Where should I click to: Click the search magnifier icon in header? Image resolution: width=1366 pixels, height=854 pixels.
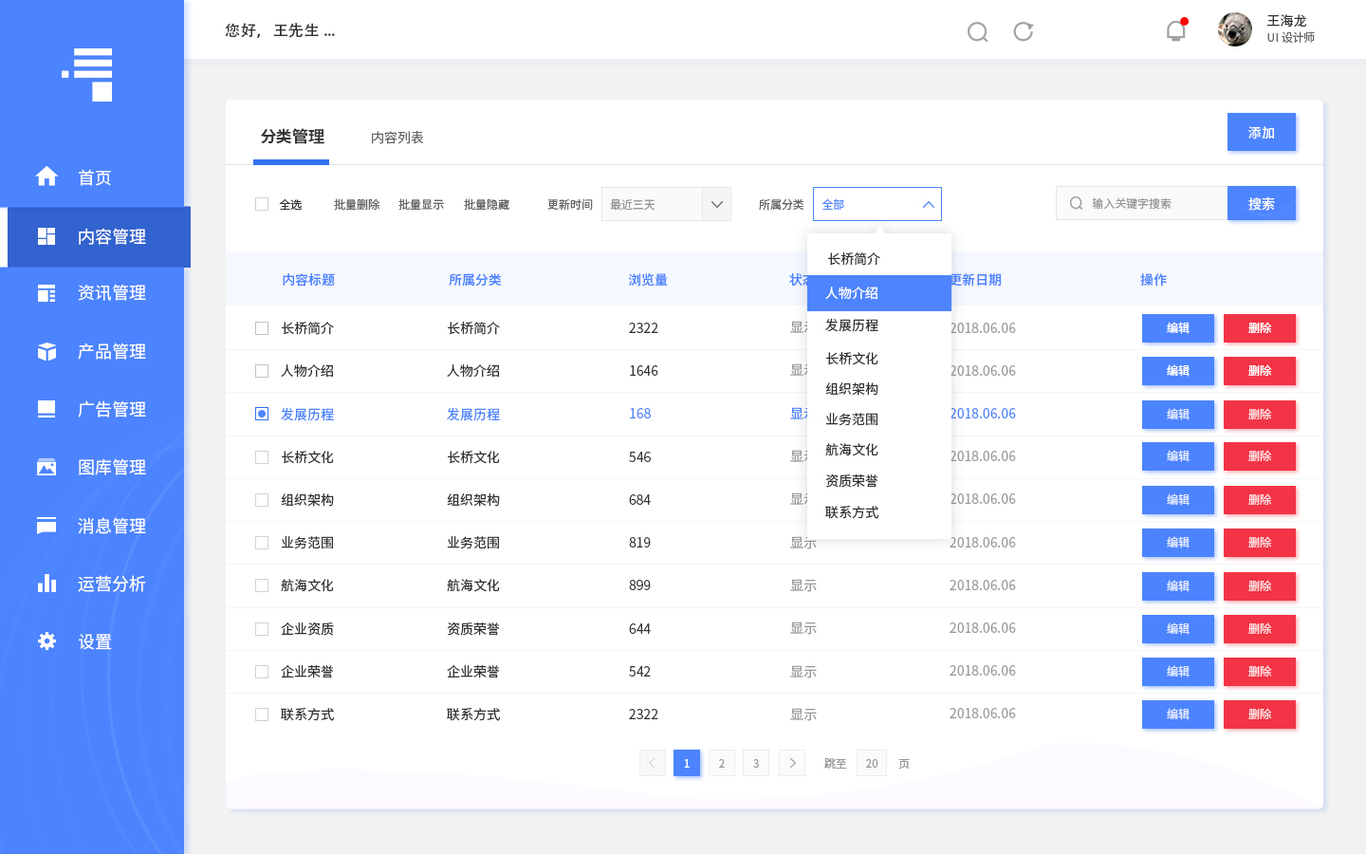coord(978,32)
